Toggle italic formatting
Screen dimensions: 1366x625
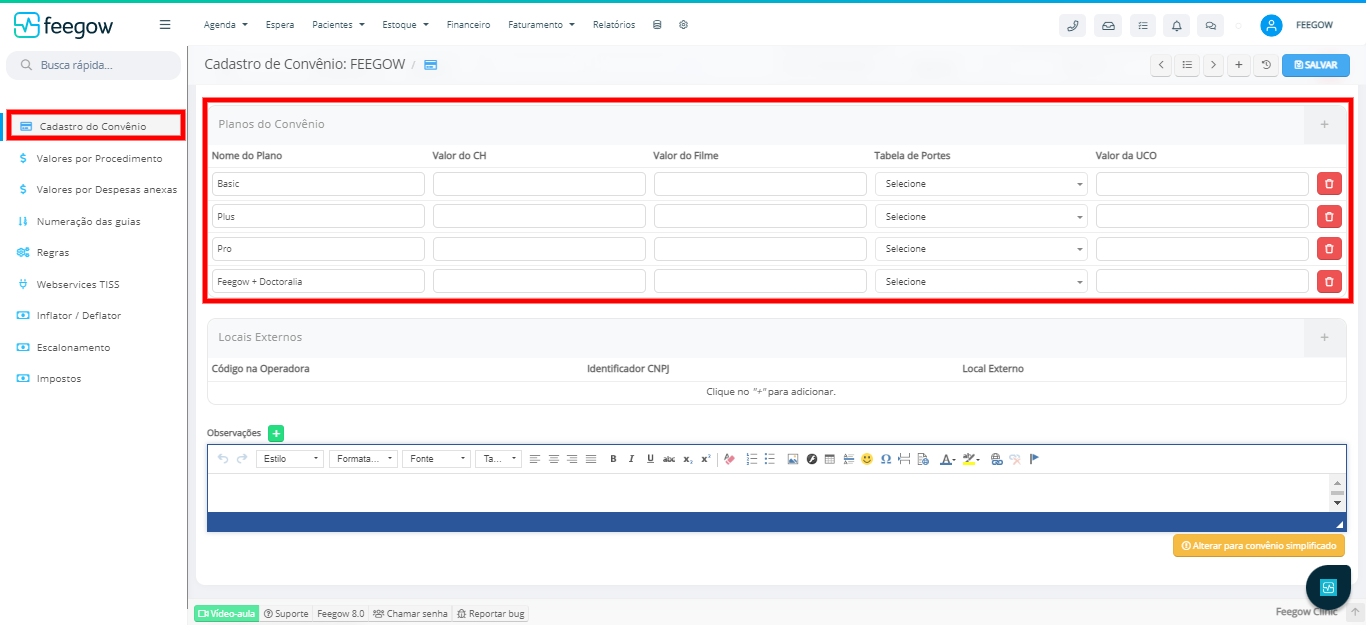click(x=632, y=459)
